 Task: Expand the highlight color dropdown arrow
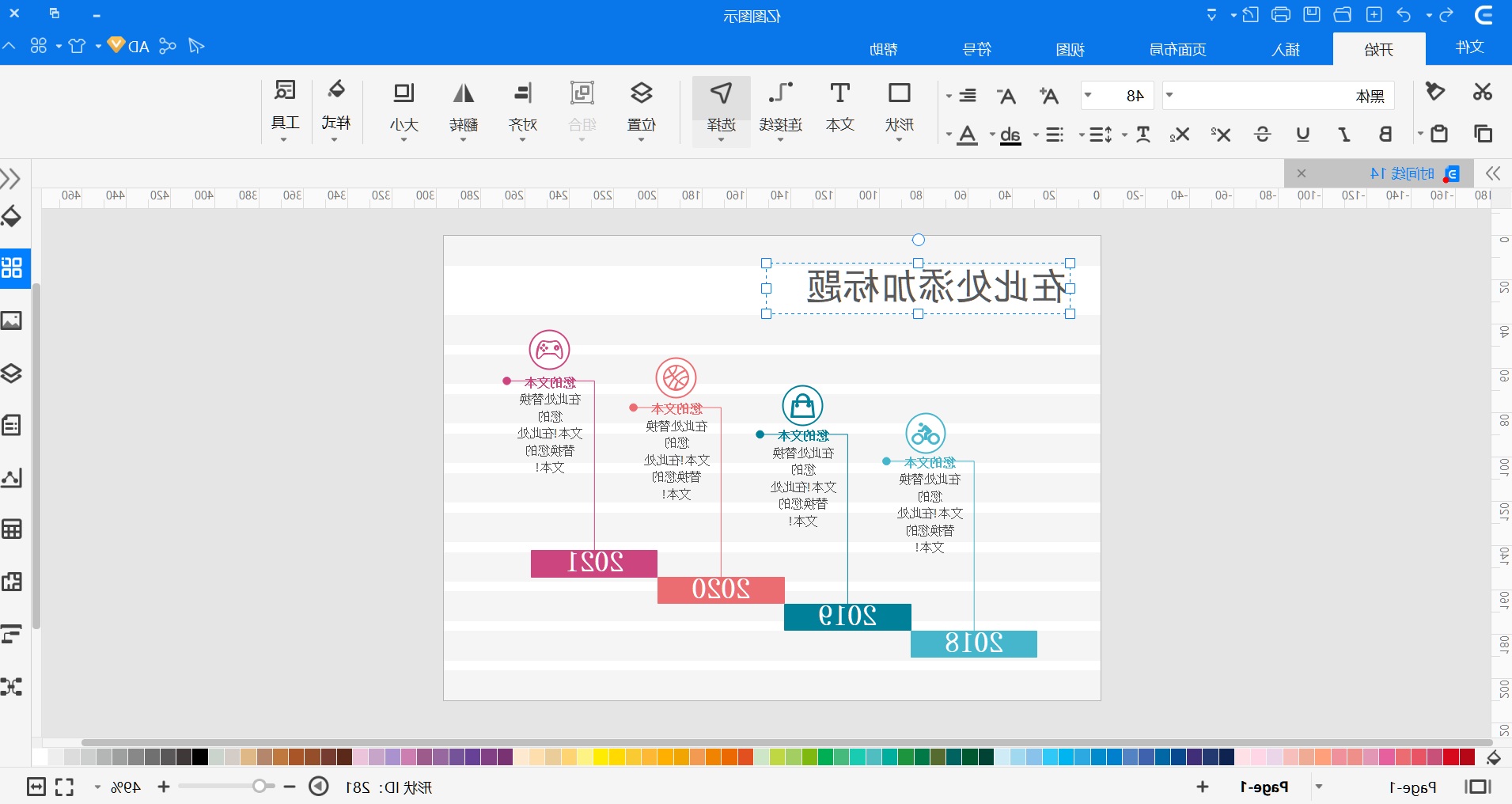pyautogui.click(x=992, y=135)
